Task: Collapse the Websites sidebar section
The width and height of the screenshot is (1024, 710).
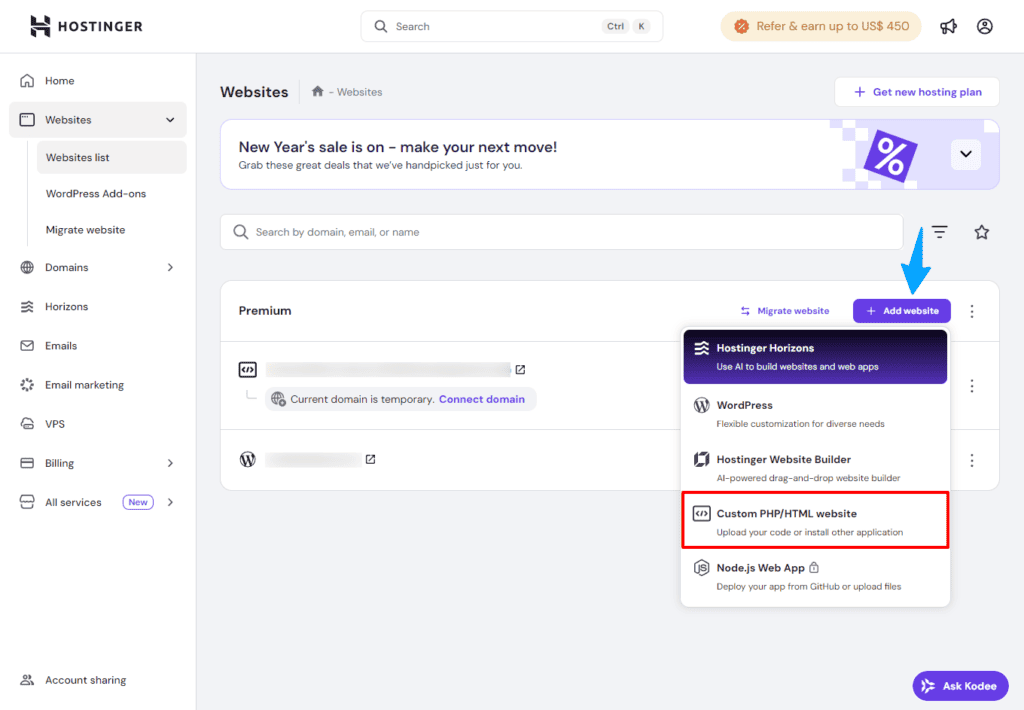Action: 170,119
